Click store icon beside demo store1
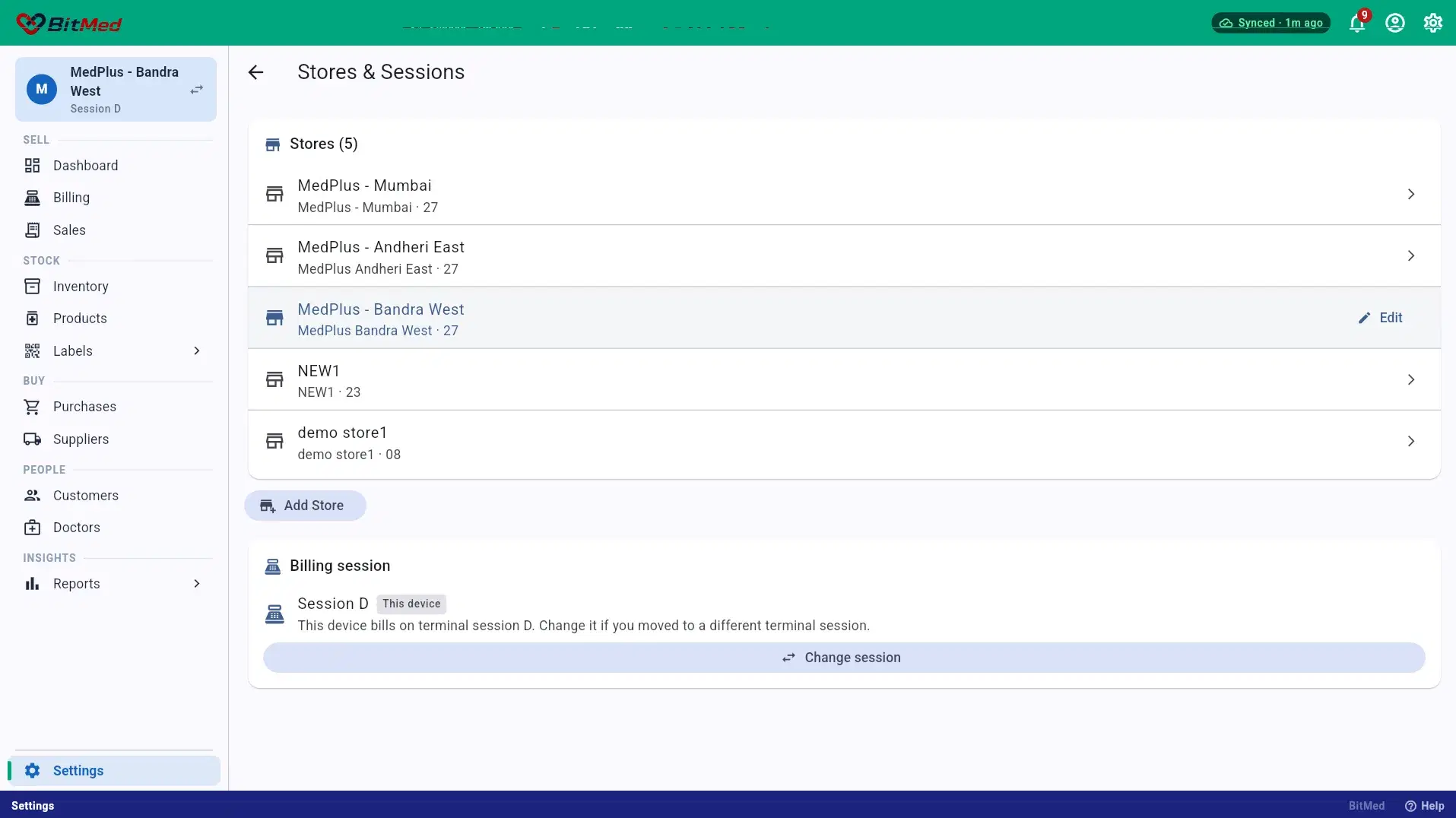Viewport: 1456px width, 818px height. 274,442
